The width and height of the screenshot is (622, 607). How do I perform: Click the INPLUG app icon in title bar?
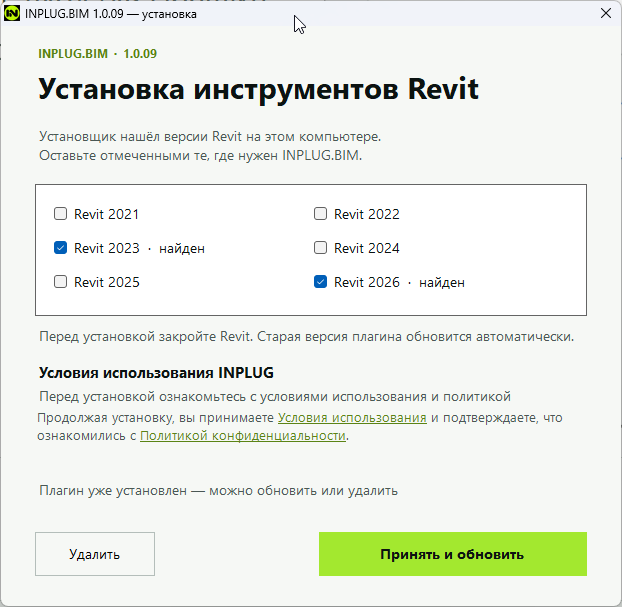pyautogui.click(x=12, y=13)
